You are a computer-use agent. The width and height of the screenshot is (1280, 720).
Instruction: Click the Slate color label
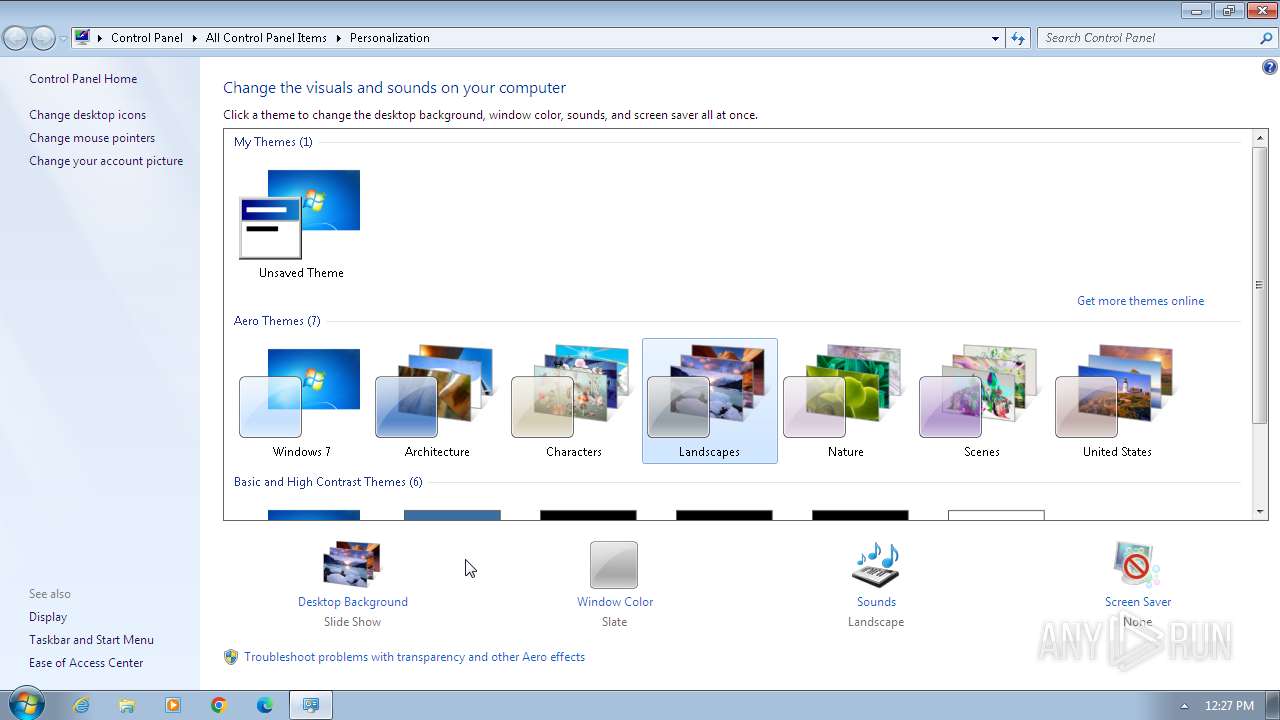(614, 622)
